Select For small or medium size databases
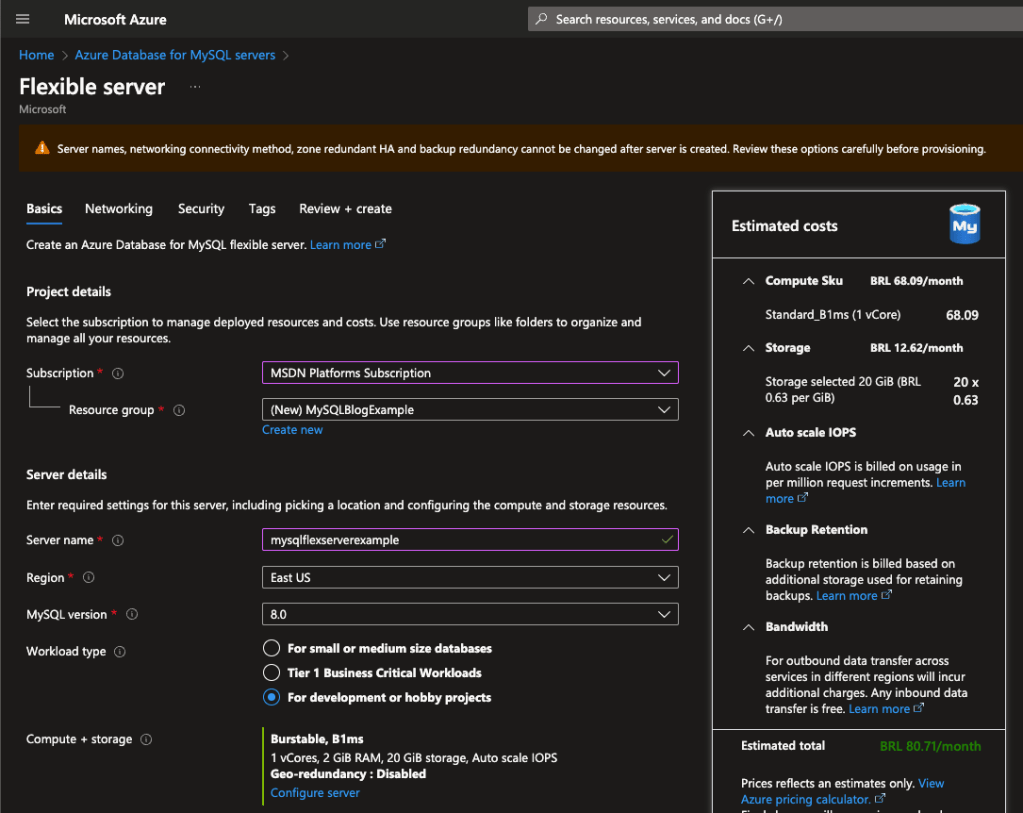 271,648
